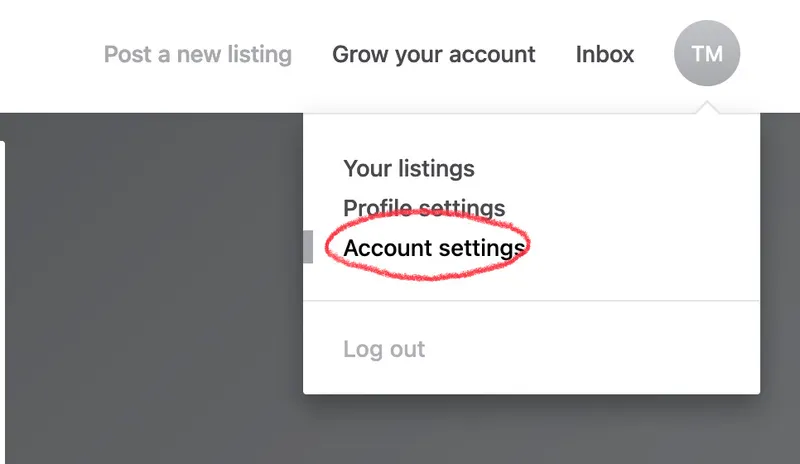The width and height of the screenshot is (800, 464).
Task: Open the TM user avatar menu
Action: (x=707, y=54)
